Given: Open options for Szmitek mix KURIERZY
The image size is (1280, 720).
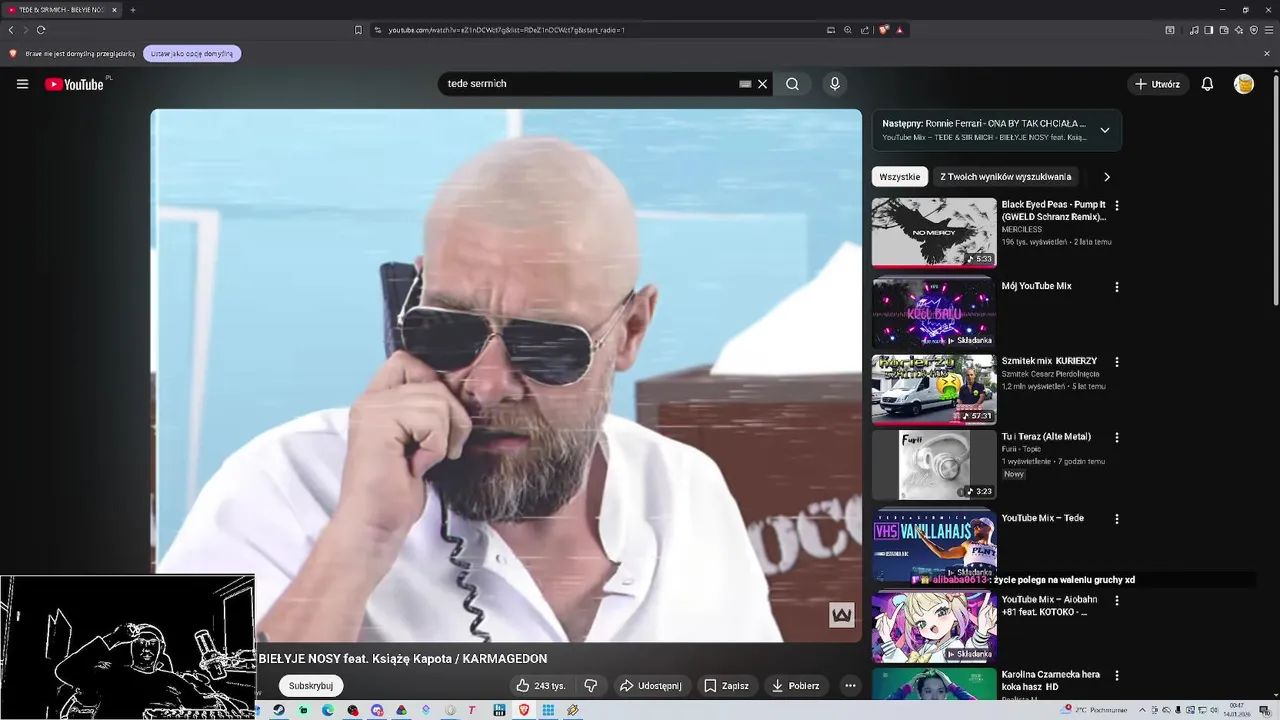Looking at the screenshot, I should click(1117, 361).
